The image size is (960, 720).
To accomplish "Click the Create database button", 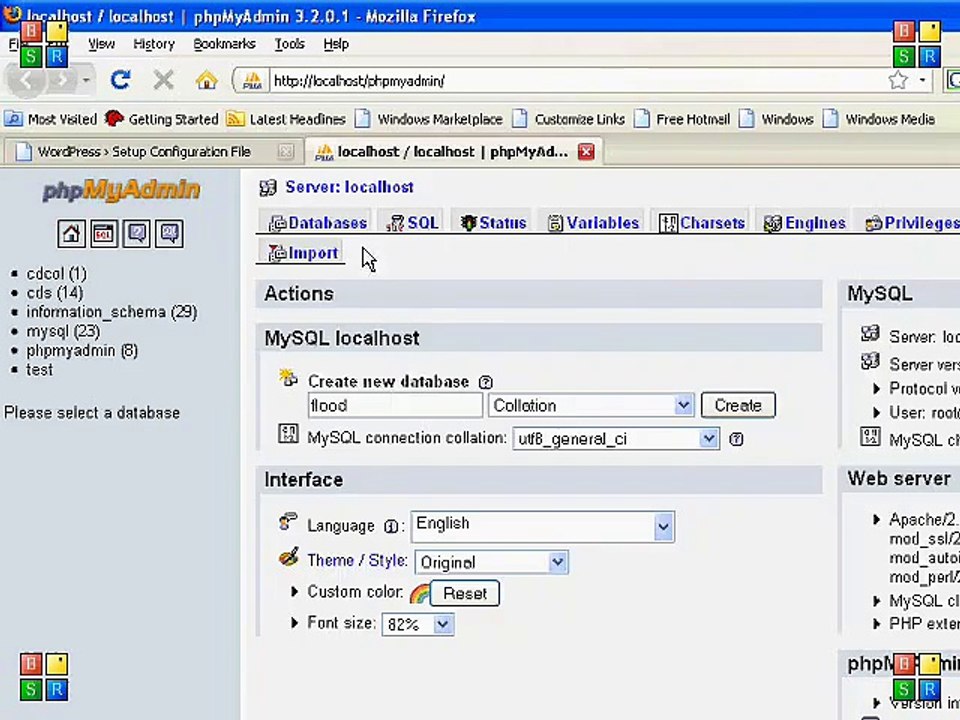I will [x=738, y=405].
